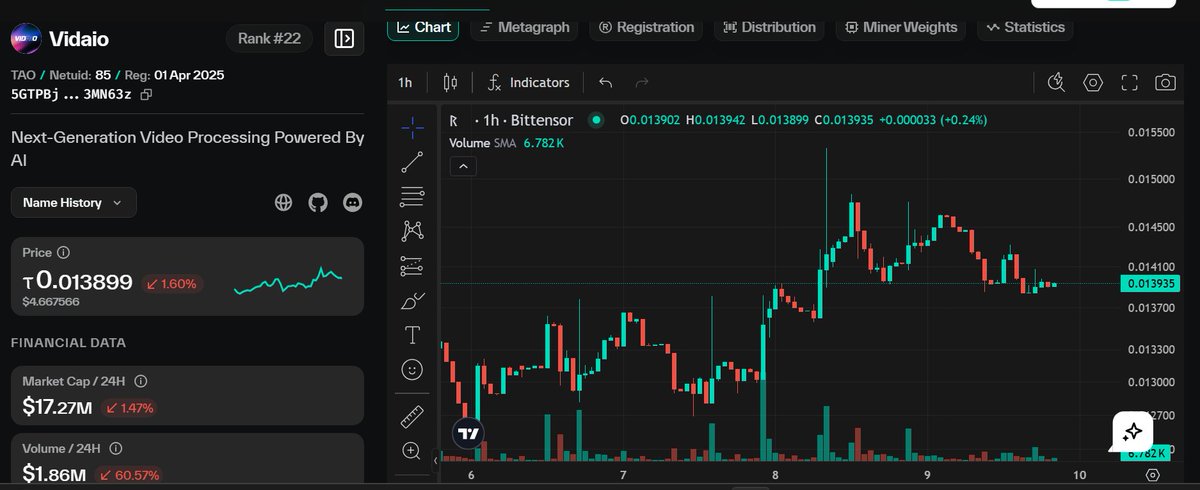Image resolution: width=1200 pixels, height=490 pixels.
Task: Show Market Cap info icon
Action: tap(141, 381)
